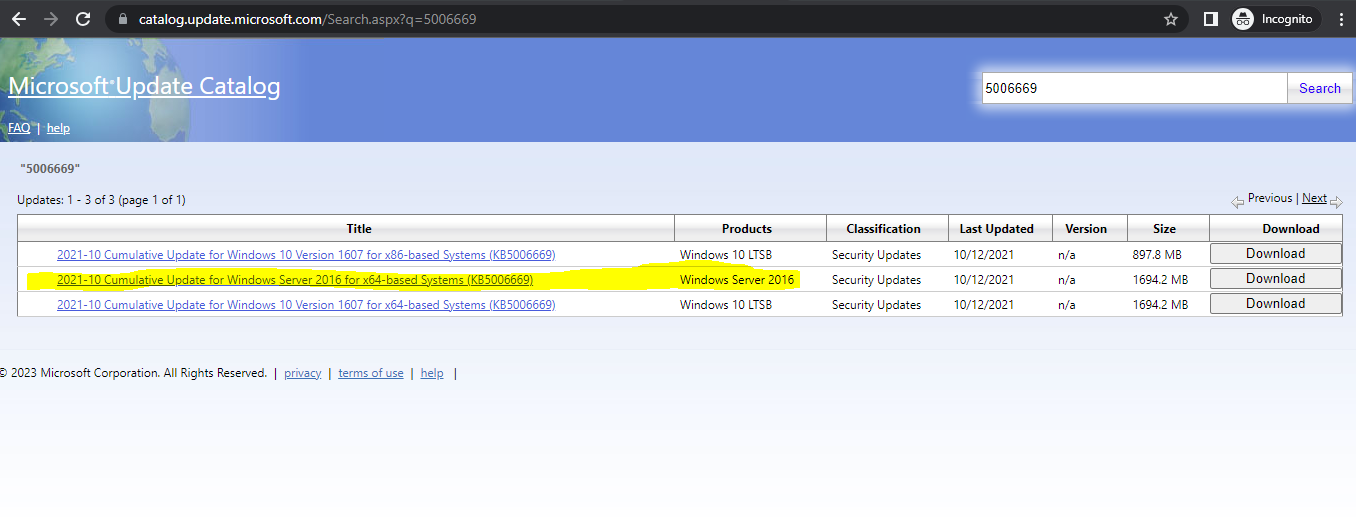Click the Previous page arrow icon
This screenshot has width=1356, height=517.
(x=1237, y=200)
